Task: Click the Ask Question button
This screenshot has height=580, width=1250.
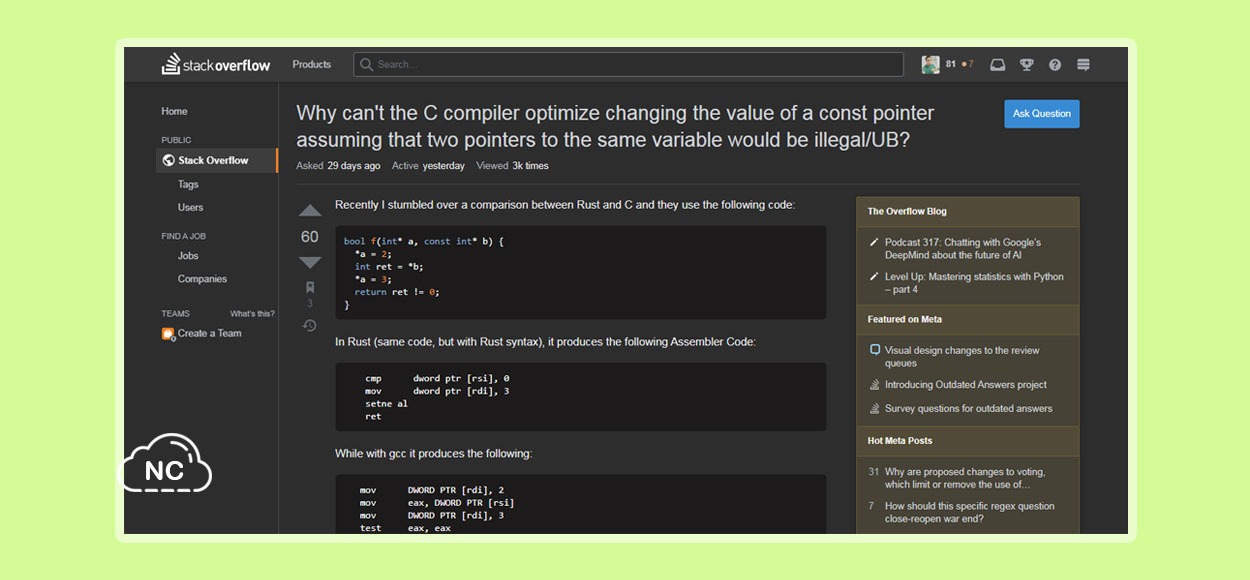Action: [x=1042, y=113]
